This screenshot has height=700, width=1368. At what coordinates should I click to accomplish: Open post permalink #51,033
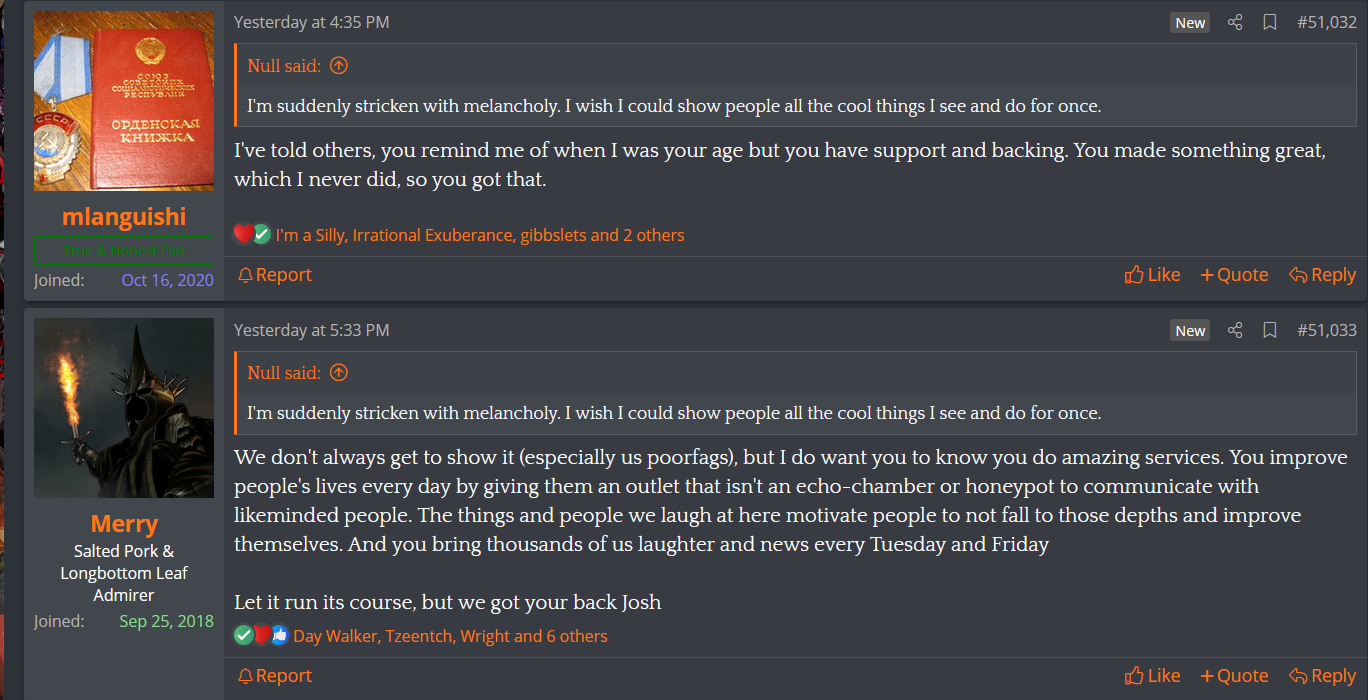point(1326,330)
